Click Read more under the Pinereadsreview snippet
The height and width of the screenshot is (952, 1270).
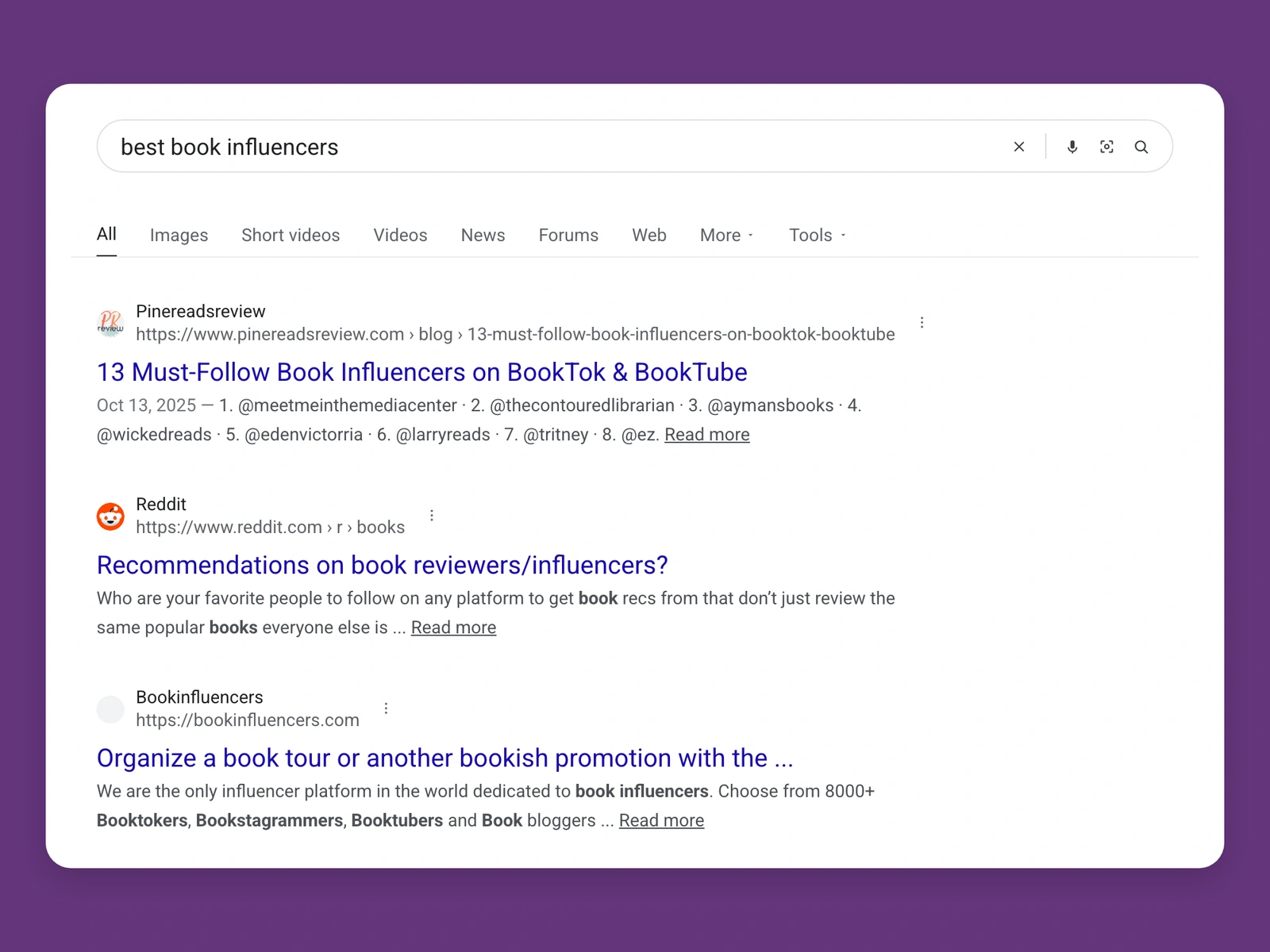coord(707,435)
